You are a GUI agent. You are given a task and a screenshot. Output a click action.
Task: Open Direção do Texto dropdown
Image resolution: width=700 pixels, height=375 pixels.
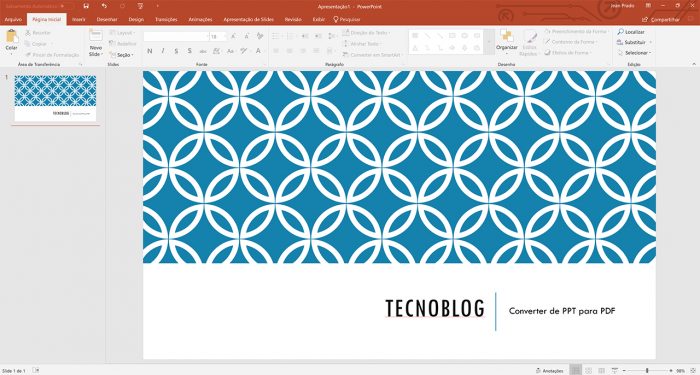pyautogui.click(x=366, y=33)
